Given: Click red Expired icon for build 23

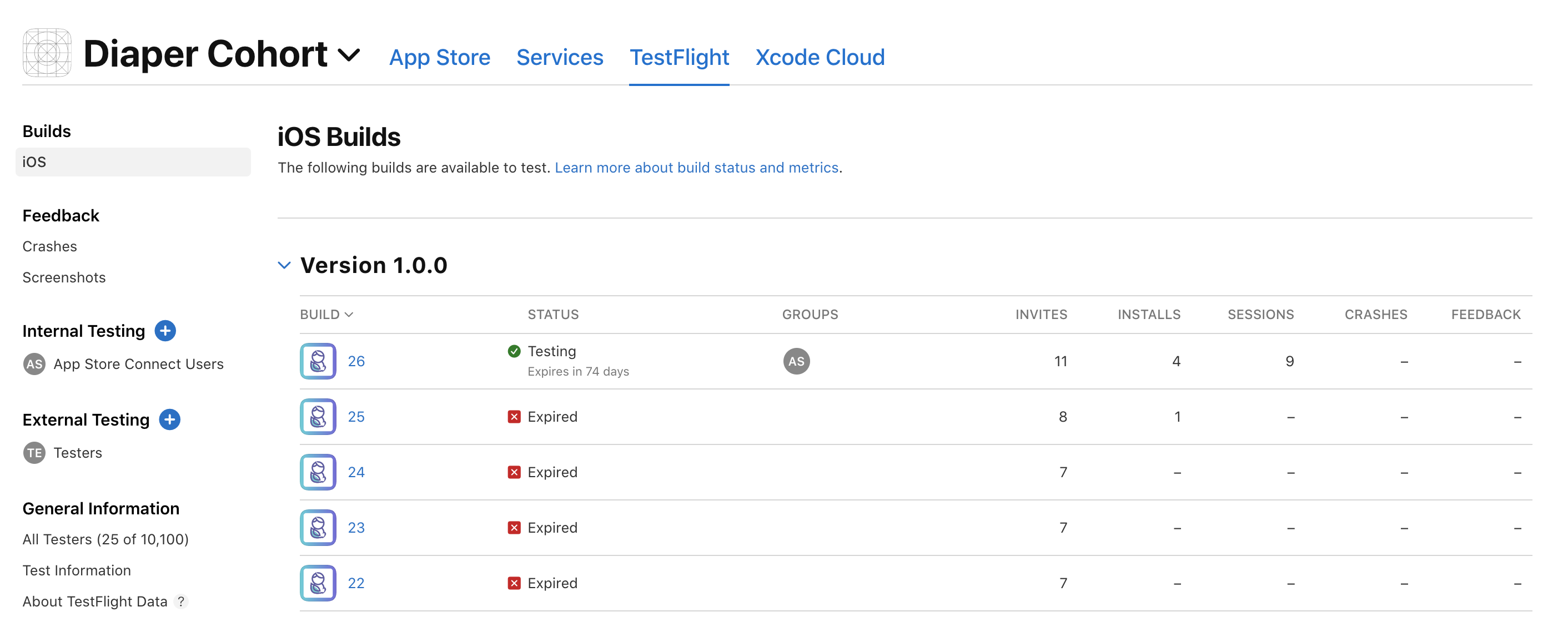Looking at the screenshot, I should tap(514, 528).
